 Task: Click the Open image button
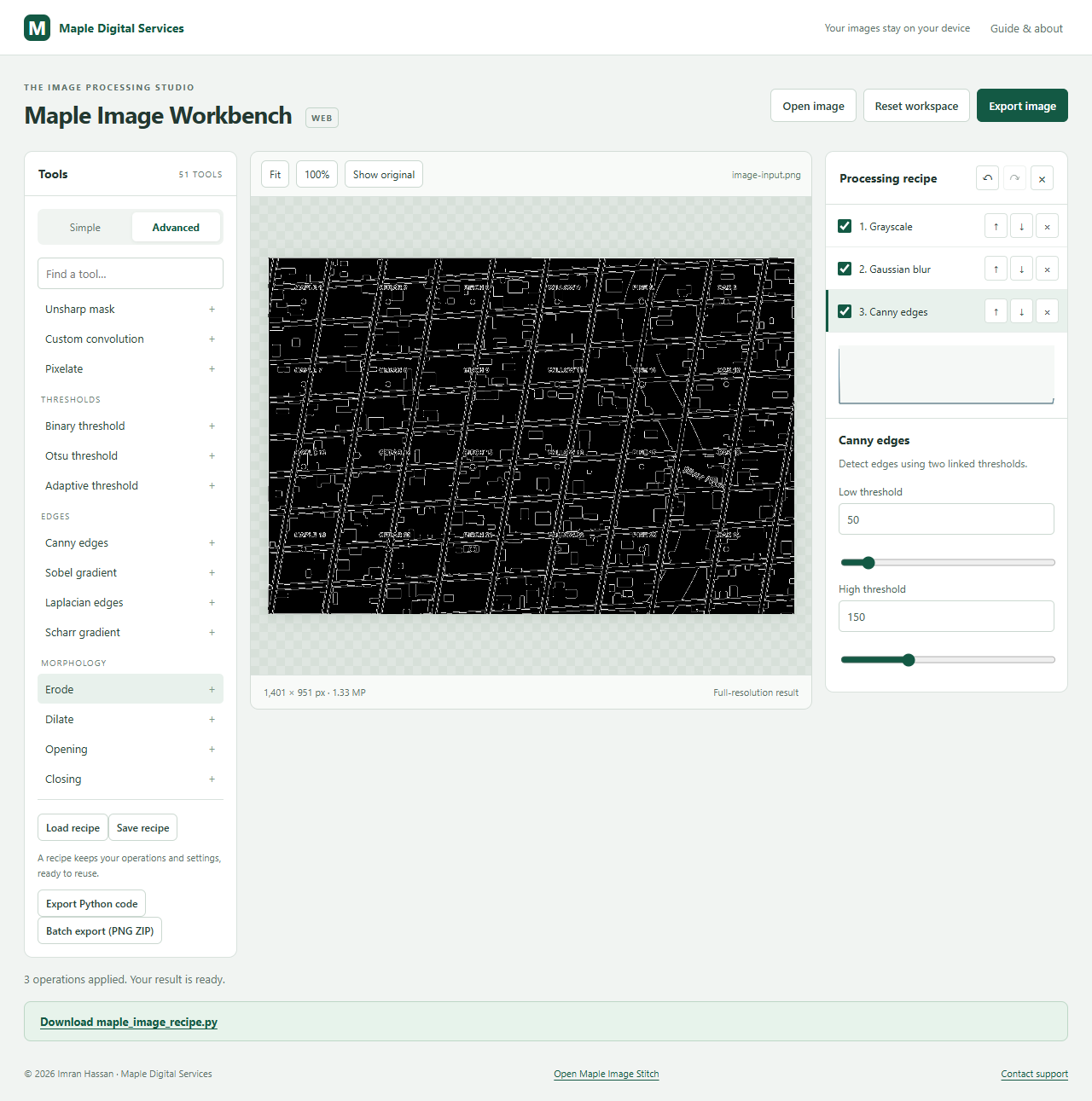(x=813, y=106)
